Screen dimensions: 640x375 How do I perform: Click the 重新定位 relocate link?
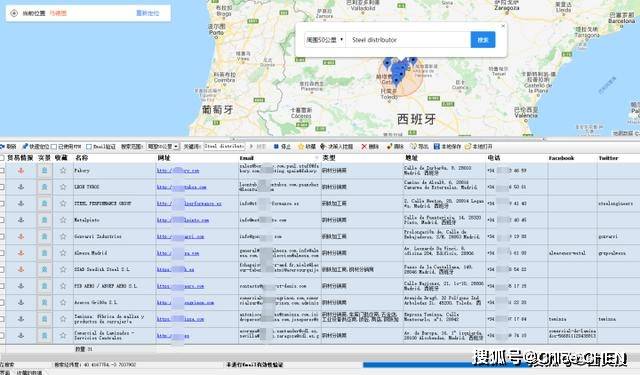[148, 13]
